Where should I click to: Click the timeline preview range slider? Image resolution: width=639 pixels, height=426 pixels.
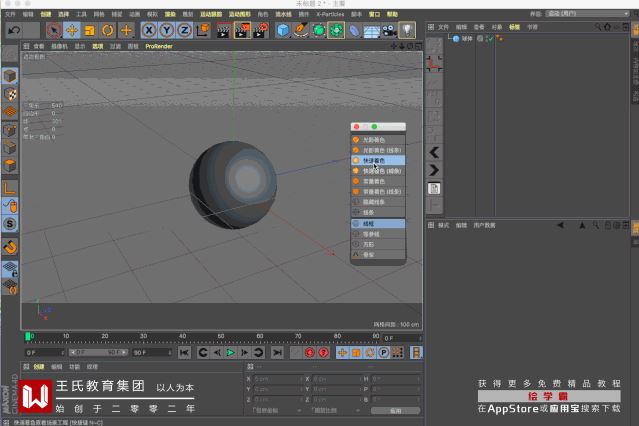[98, 352]
